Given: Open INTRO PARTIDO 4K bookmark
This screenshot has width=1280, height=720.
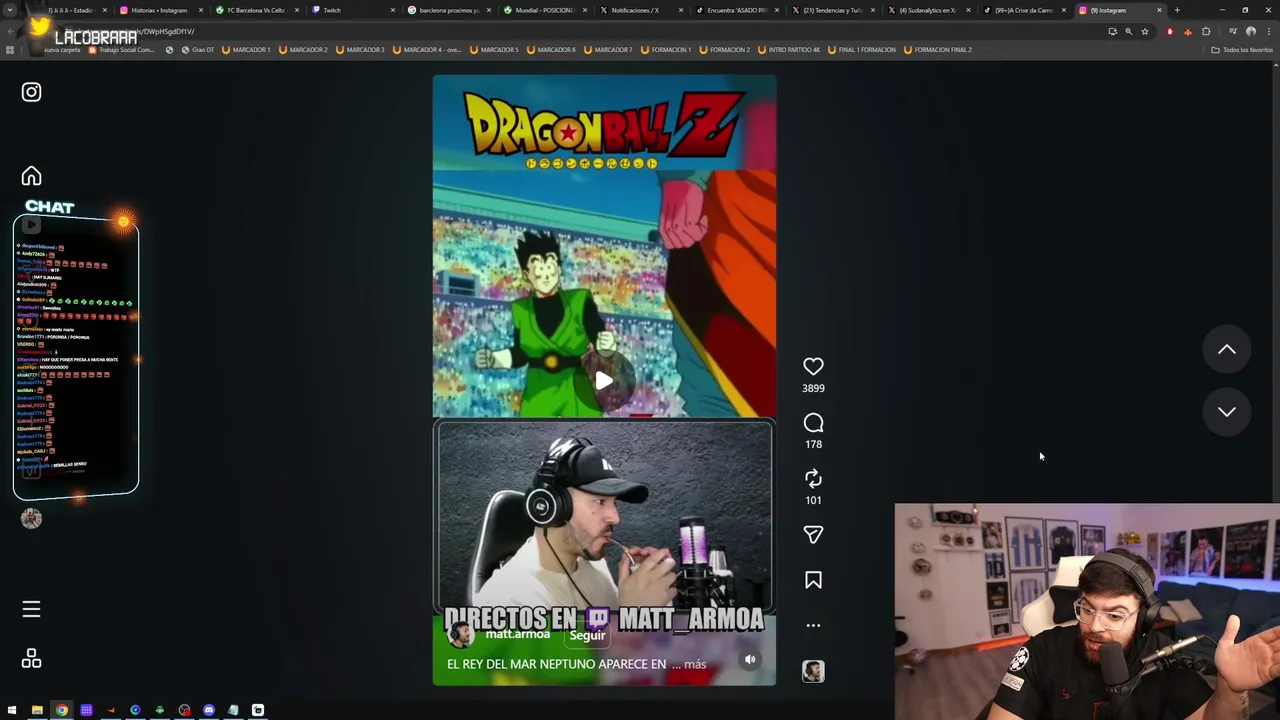Looking at the screenshot, I should [x=789, y=50].
